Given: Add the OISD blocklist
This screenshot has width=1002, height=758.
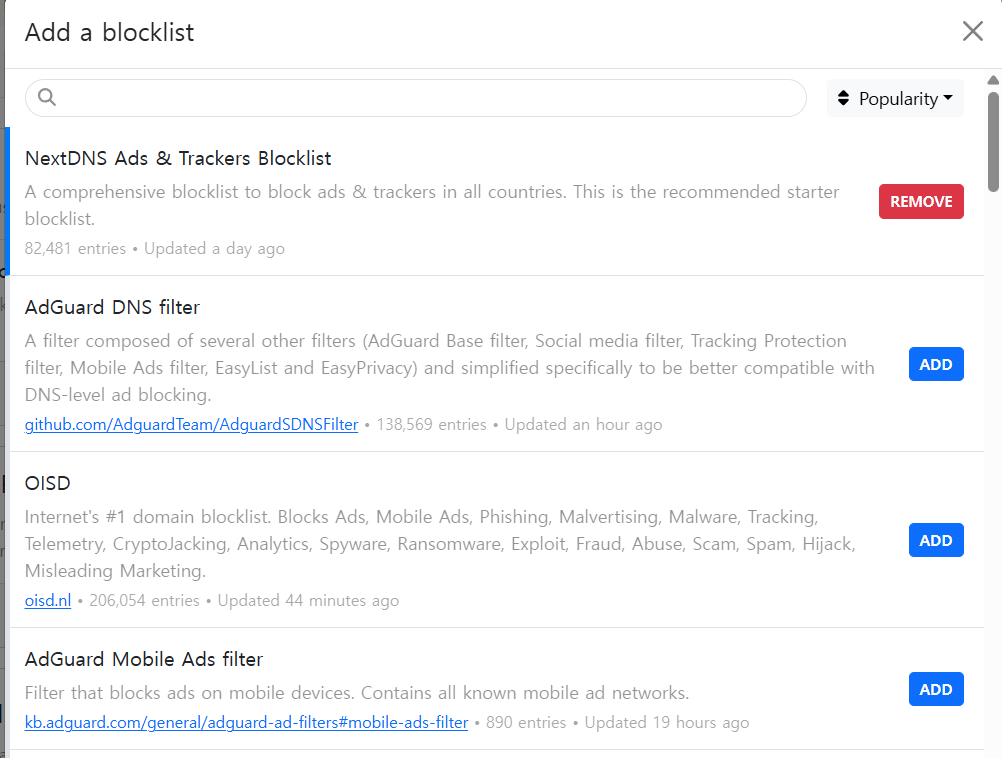Looking at the screenshot, I should click(936, 540).
